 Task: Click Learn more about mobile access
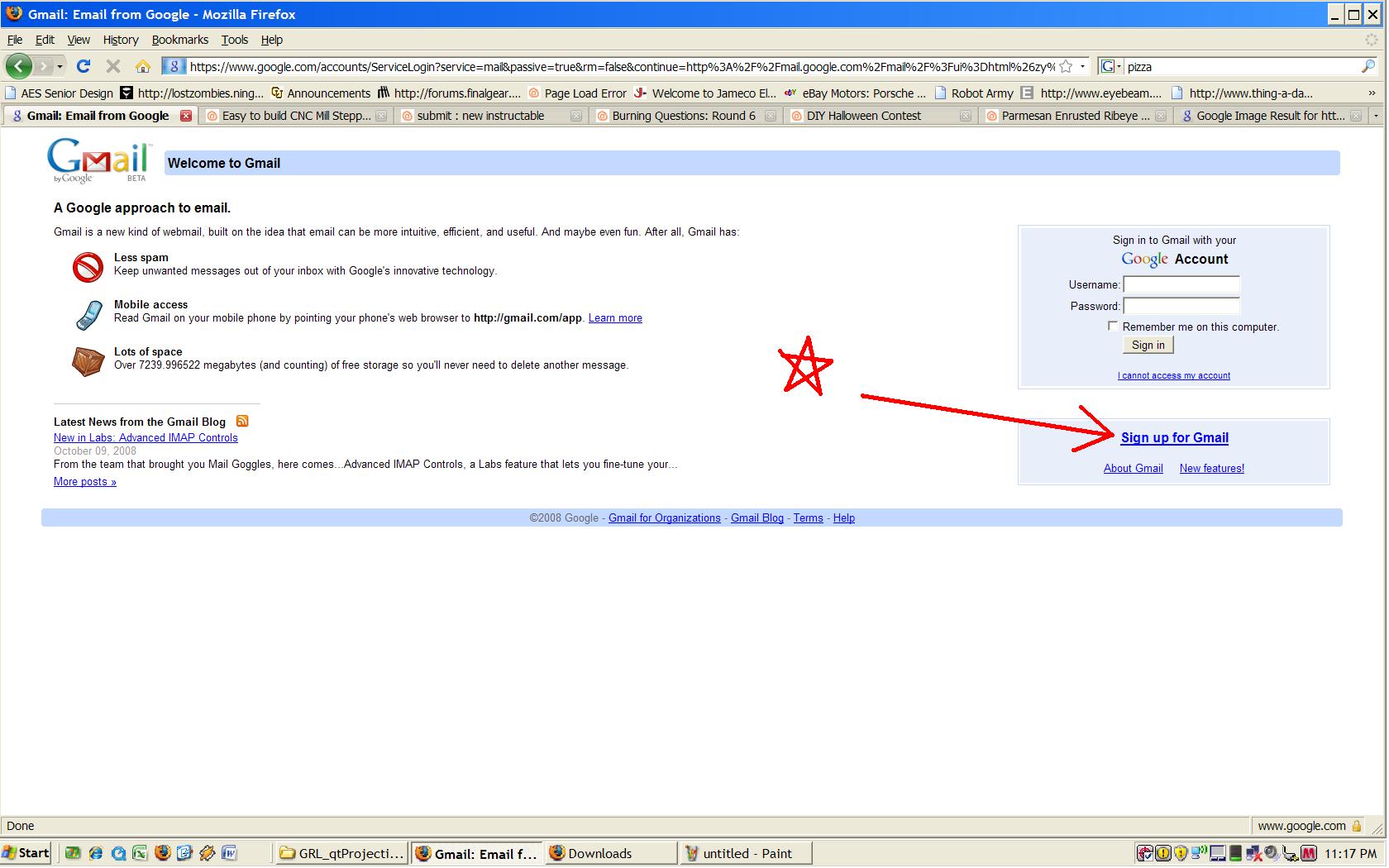tap(615, 318)
